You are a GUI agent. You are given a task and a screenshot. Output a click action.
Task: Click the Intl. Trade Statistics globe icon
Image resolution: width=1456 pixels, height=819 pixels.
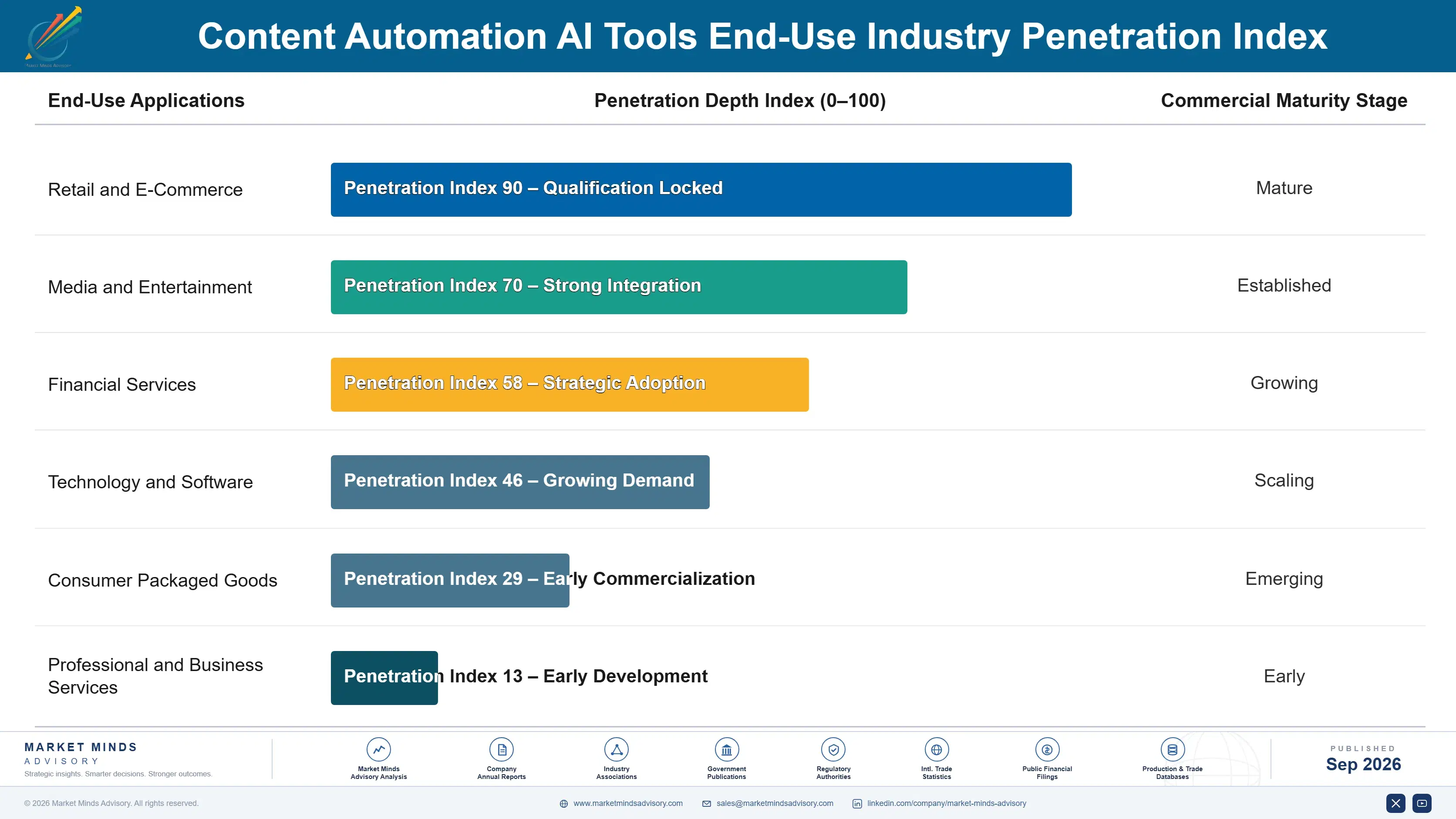937,749
